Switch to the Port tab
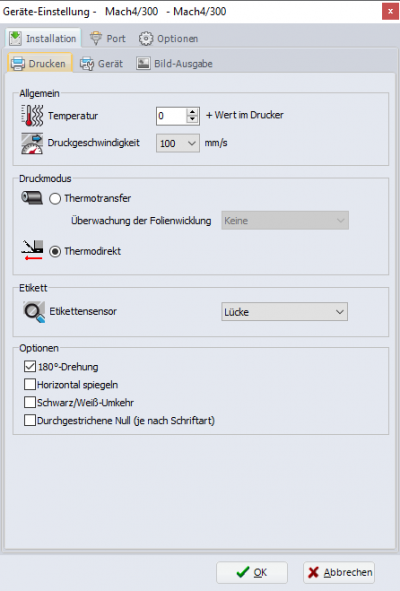This screenshot has width=400, height=591. 108,38
